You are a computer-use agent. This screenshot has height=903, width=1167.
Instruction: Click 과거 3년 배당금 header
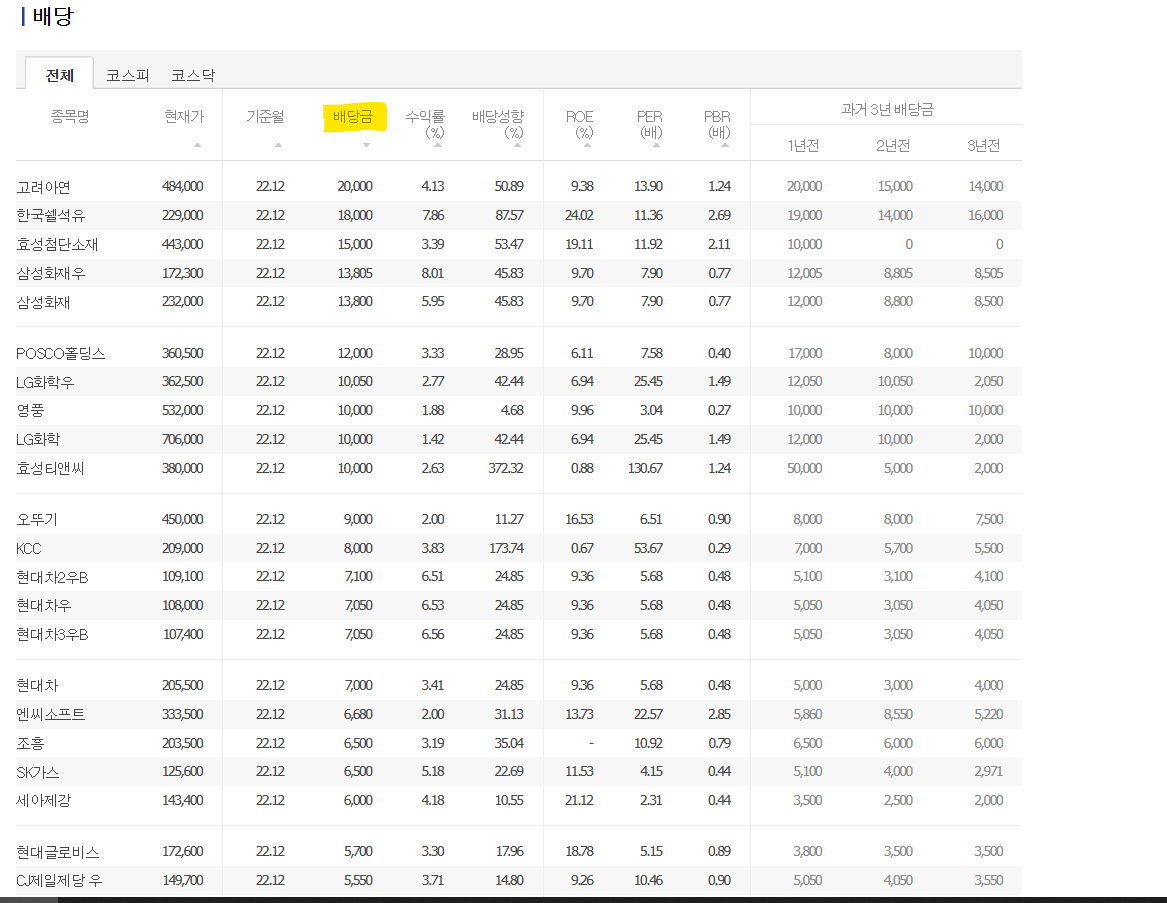pos(887,109)
